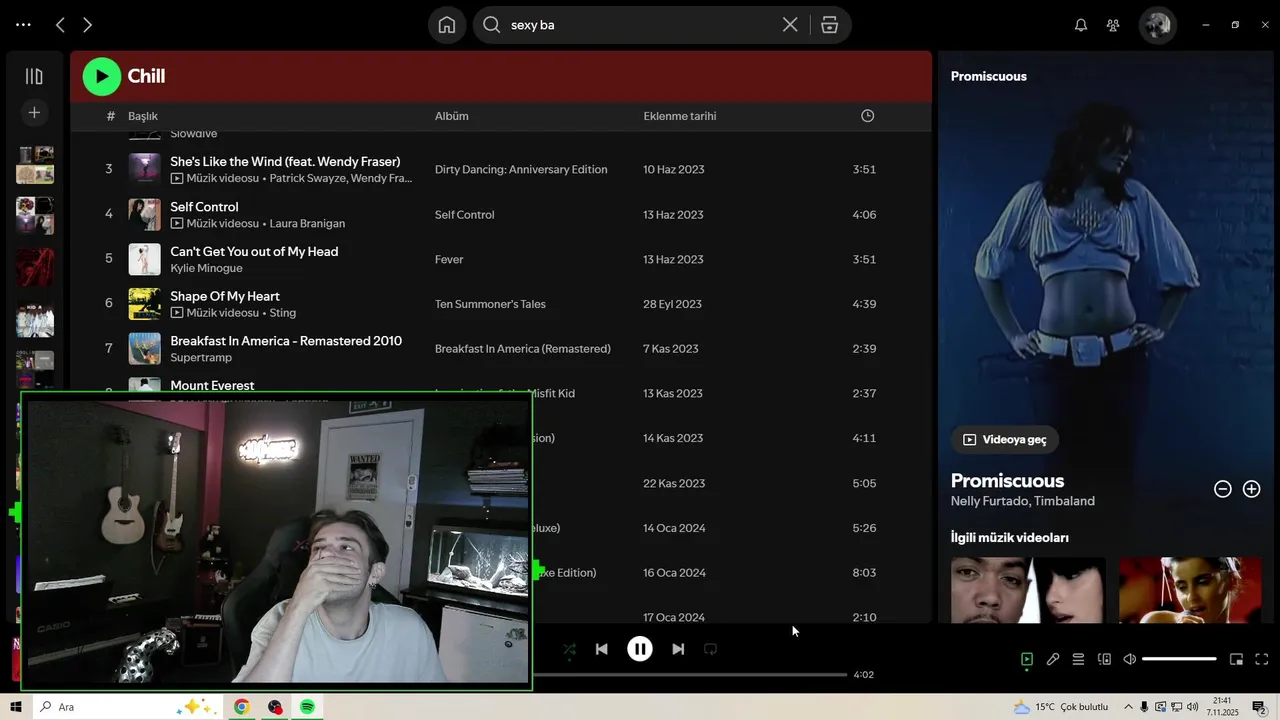Focus the search field containing 'sexy ba'
The width and height of the screenshot is (1280, 720).
point(640,25)
